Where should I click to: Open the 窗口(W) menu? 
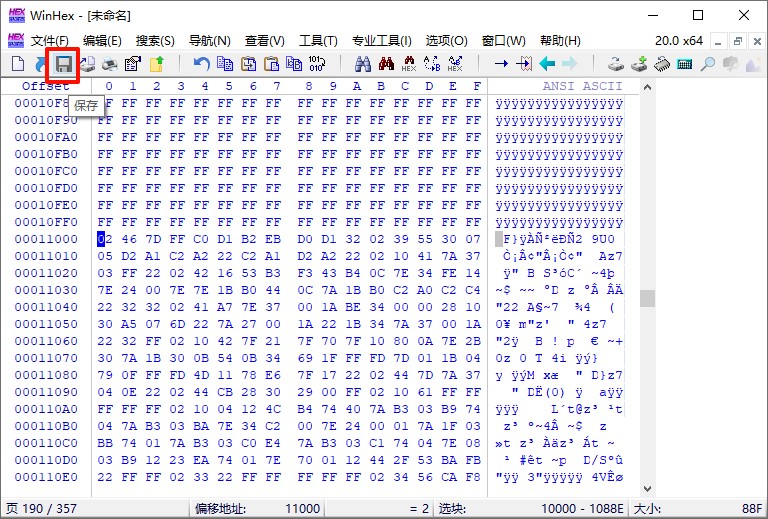pyautogui.click(x=504, y=41)
